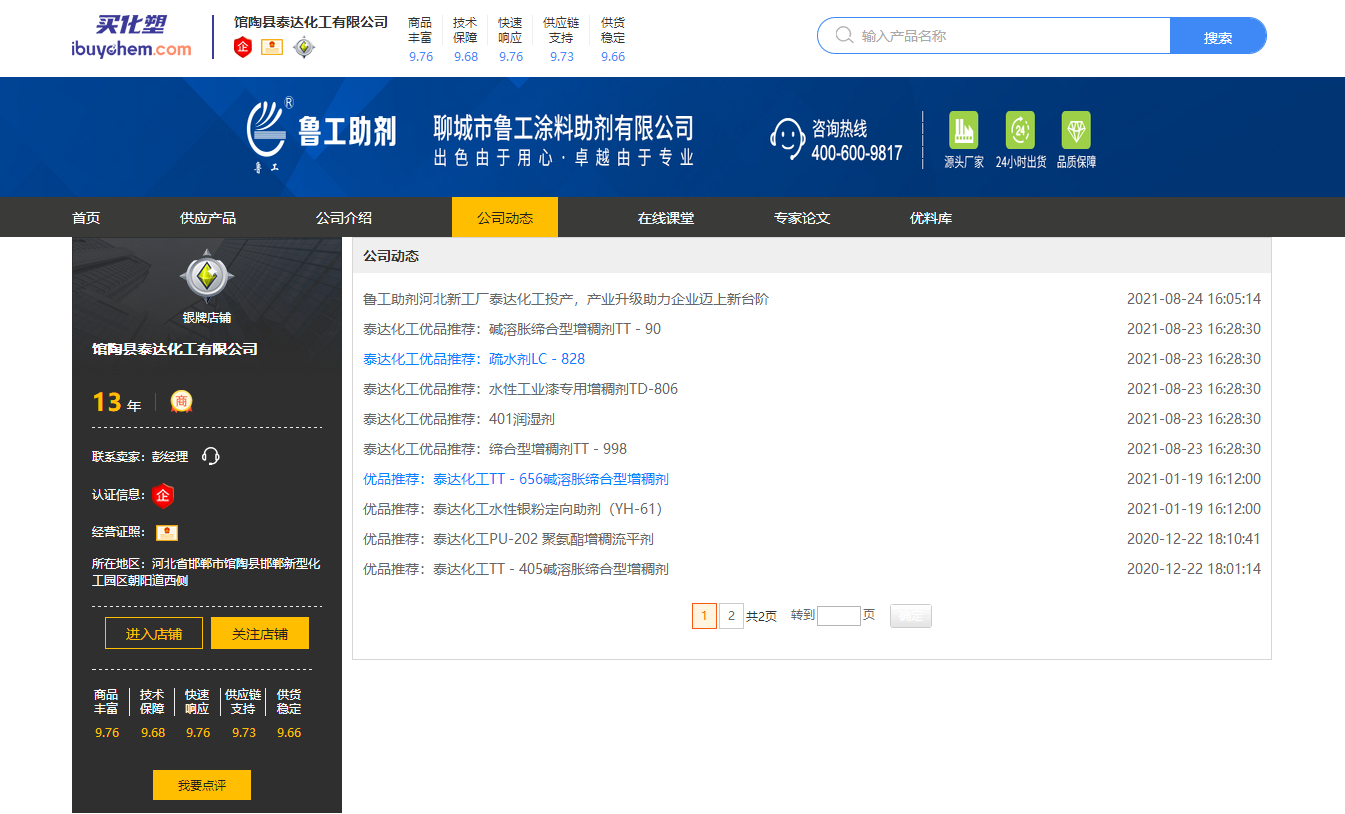Click the 经营证照 license icon in sidebar
The image size is (1345, 814).
(166, 532)
